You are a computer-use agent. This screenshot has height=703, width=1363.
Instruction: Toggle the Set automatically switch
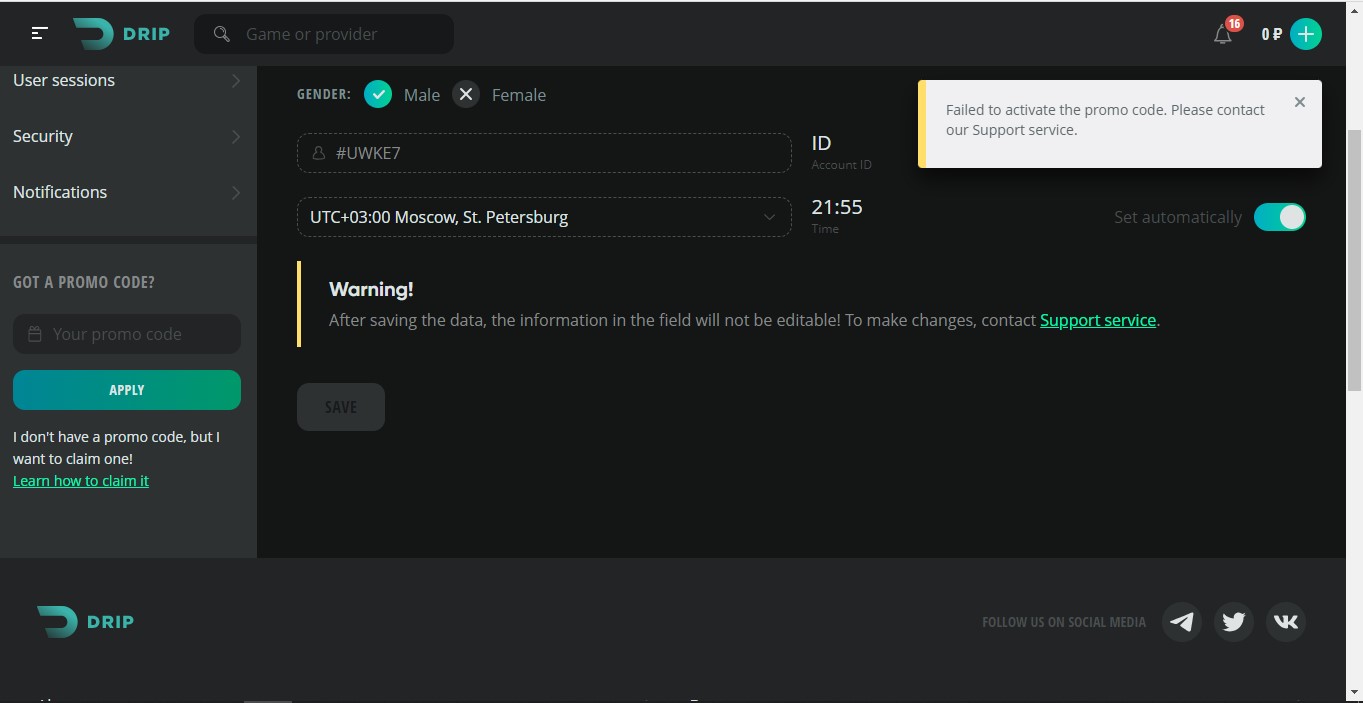coord(1279,217)
